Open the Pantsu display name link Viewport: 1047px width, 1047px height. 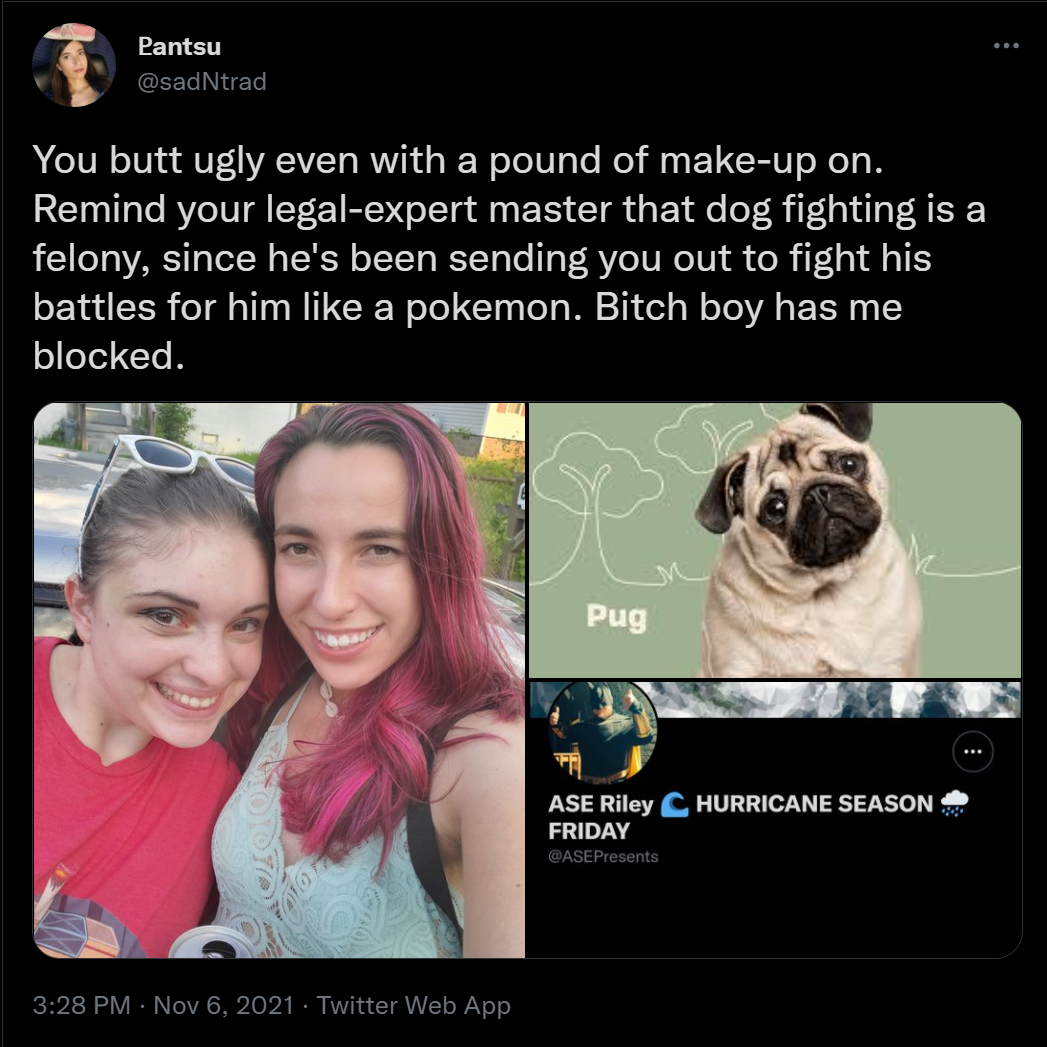(179, 46)
